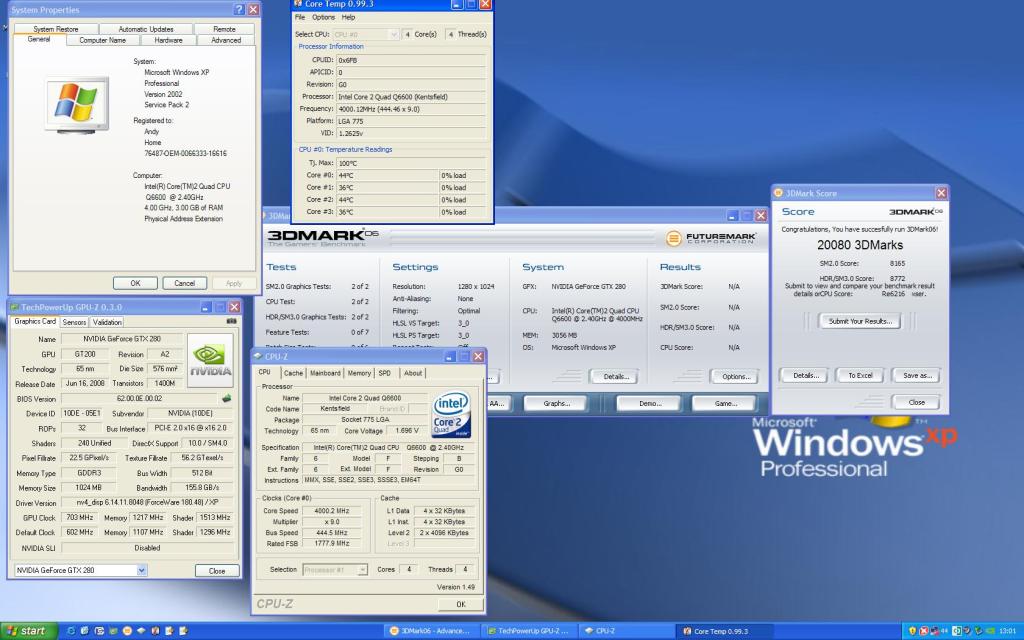Open Automatic Updates tab in System Properties
The height and width of the screenshot is (640, 1024).
[146, 29]
